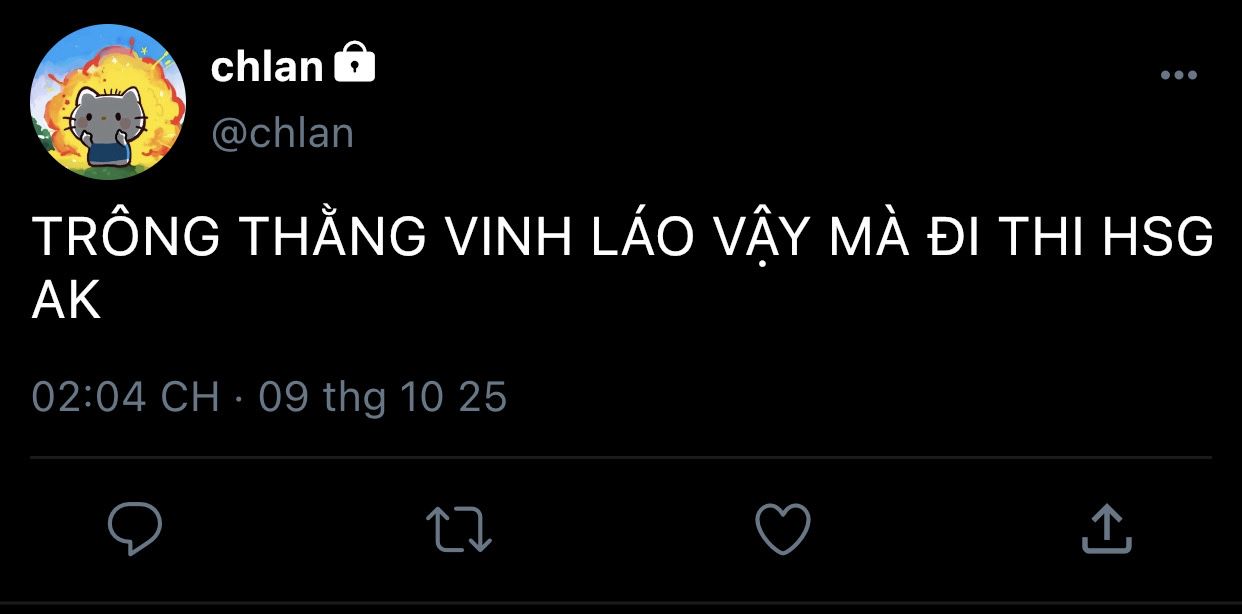1242x614 pixels.
Task: Open chlan's cat profile picture
Action: click(108, 102)
